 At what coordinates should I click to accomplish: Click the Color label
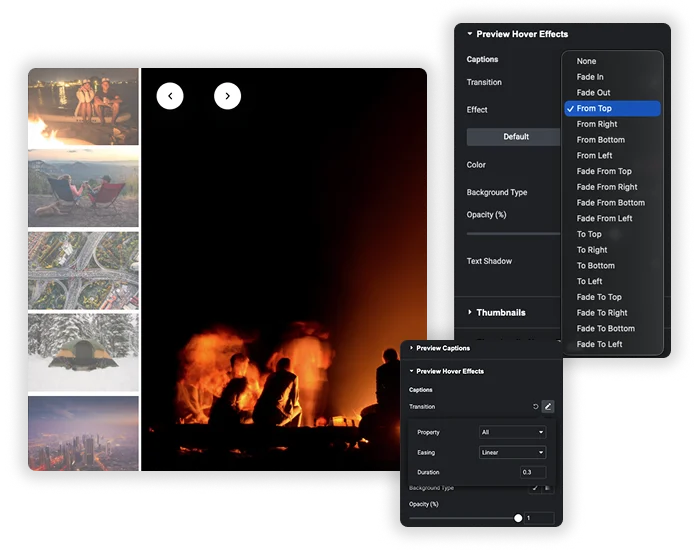point(476,165)
